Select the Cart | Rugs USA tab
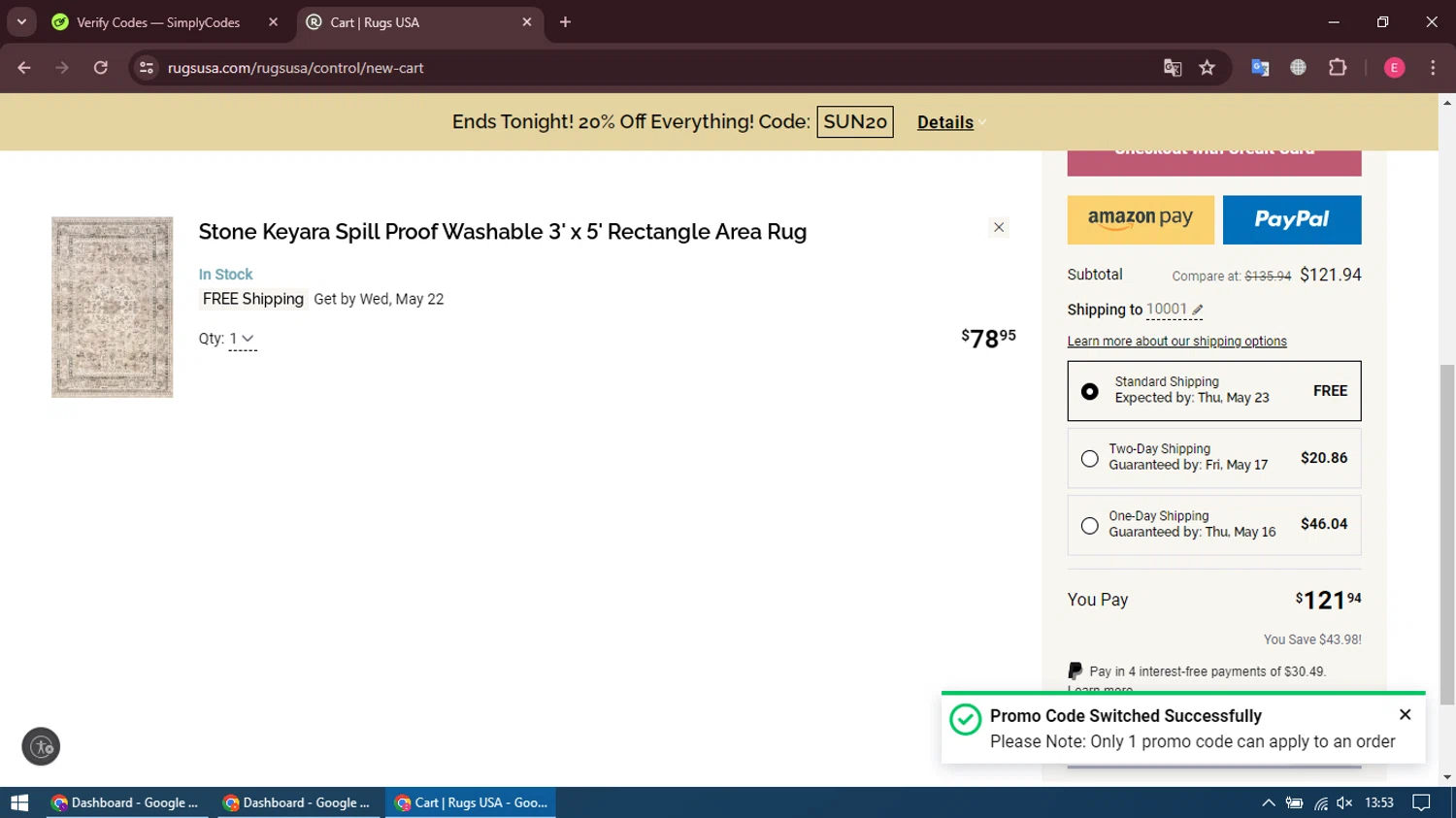Screen dimensions: 1456x818 click(375, 22)
